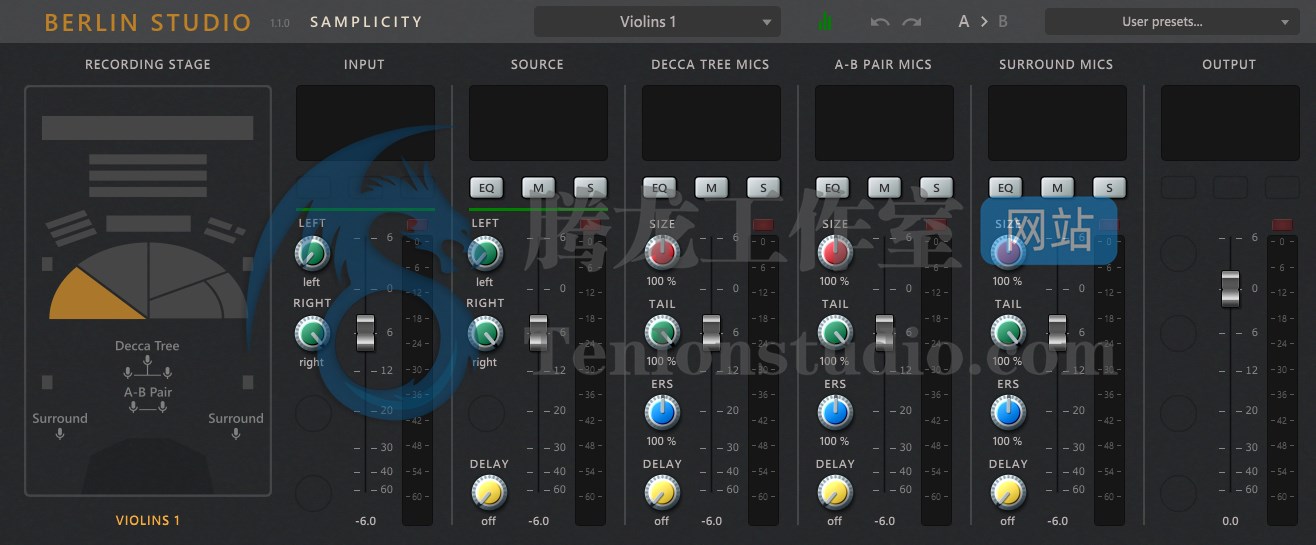Solo the Source channel
This screenshot has height=545, width=1316.
tap(590, 188)
